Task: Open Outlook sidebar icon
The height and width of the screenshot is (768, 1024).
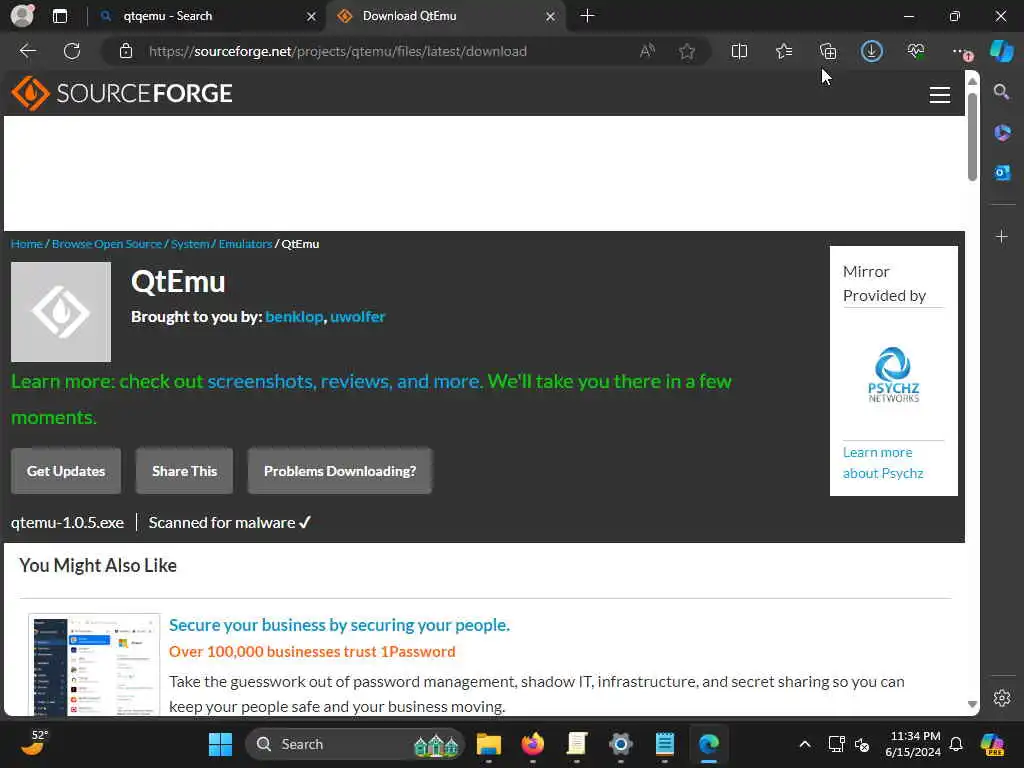Action: (1002, 172)
